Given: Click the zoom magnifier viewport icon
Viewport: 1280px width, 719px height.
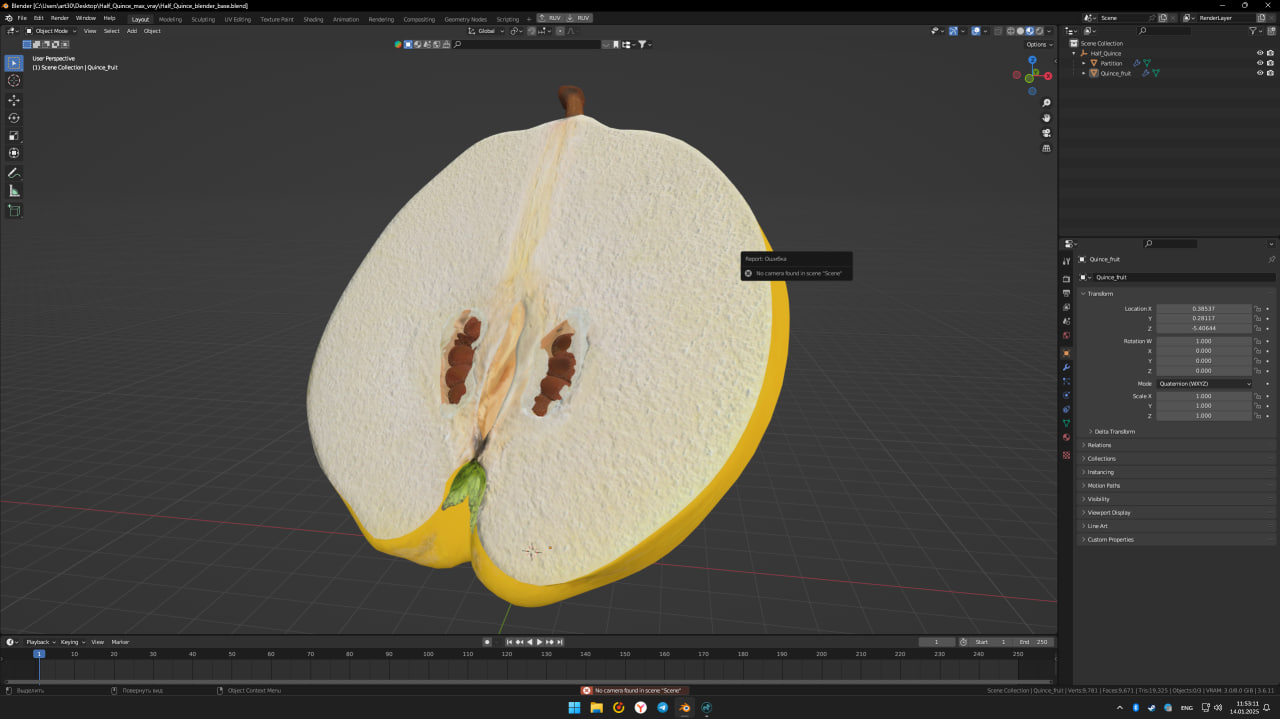Looking at the screenshot, I should coord(1046,103).
